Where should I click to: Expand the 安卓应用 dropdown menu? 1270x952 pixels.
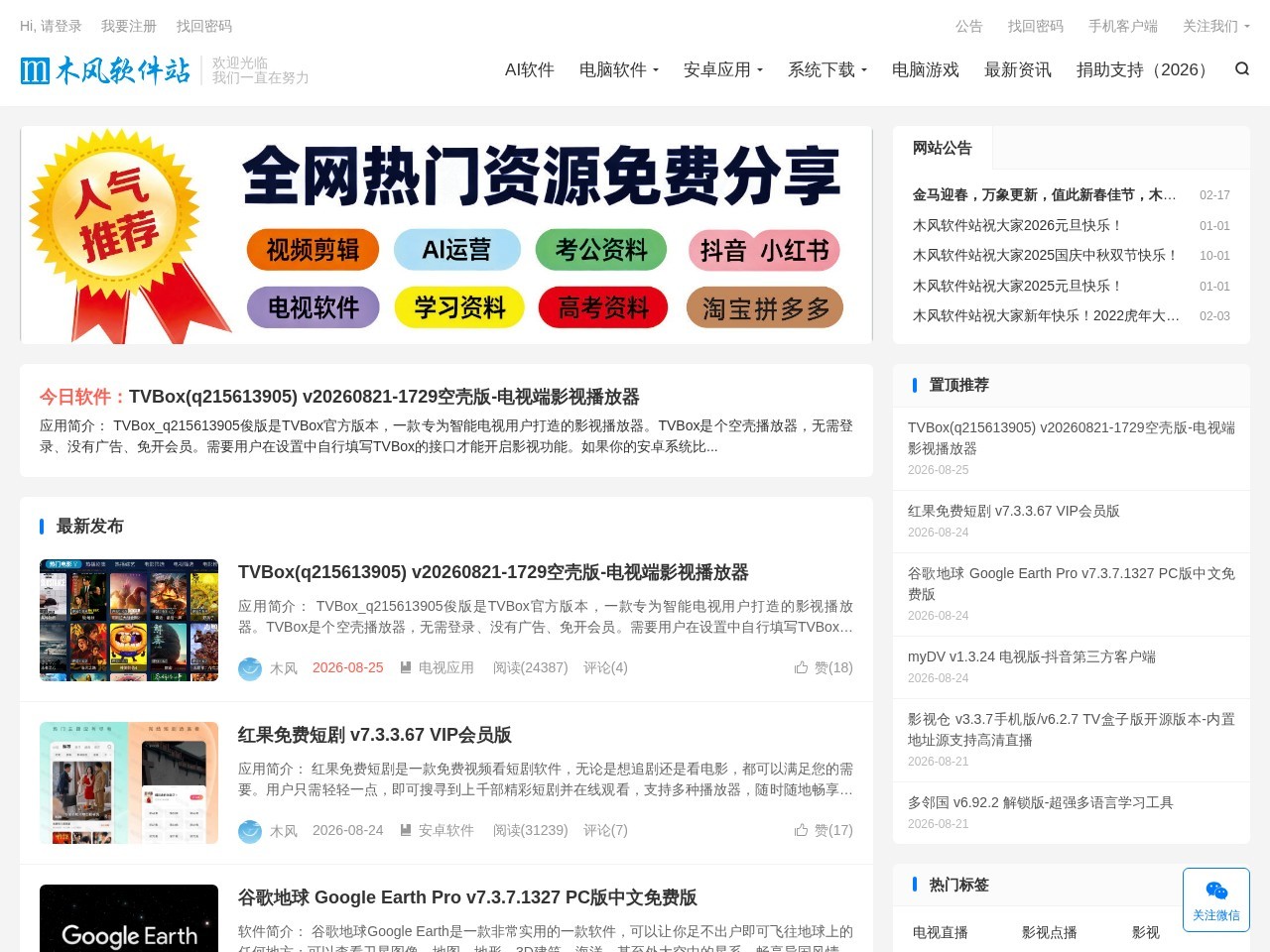click(x=723, y=69)
